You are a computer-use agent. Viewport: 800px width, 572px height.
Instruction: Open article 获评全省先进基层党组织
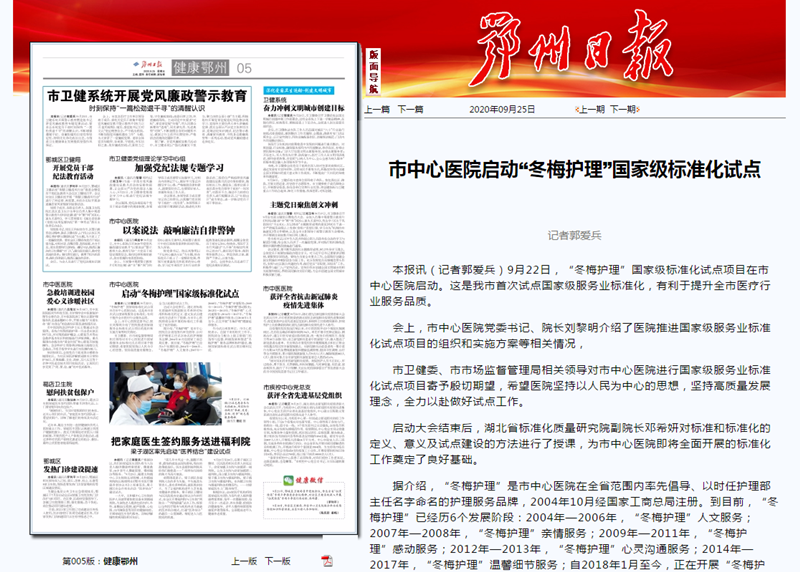pyautogui.click(x=305, y=395)
